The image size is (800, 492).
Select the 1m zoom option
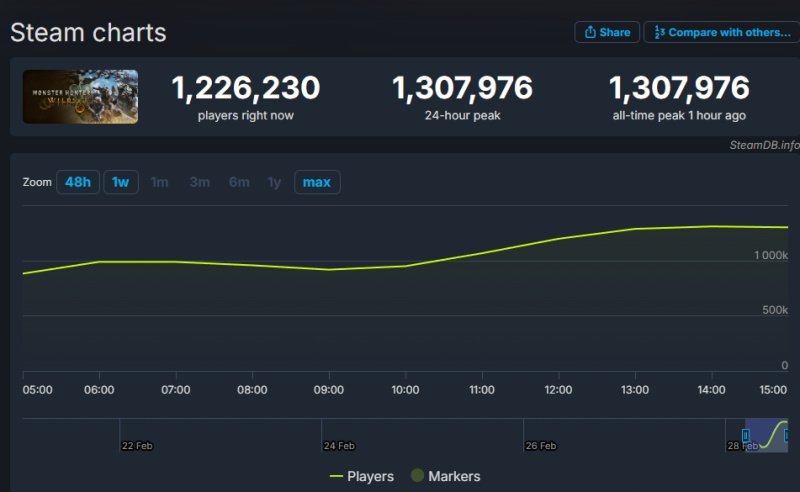[x=159, y=182]
